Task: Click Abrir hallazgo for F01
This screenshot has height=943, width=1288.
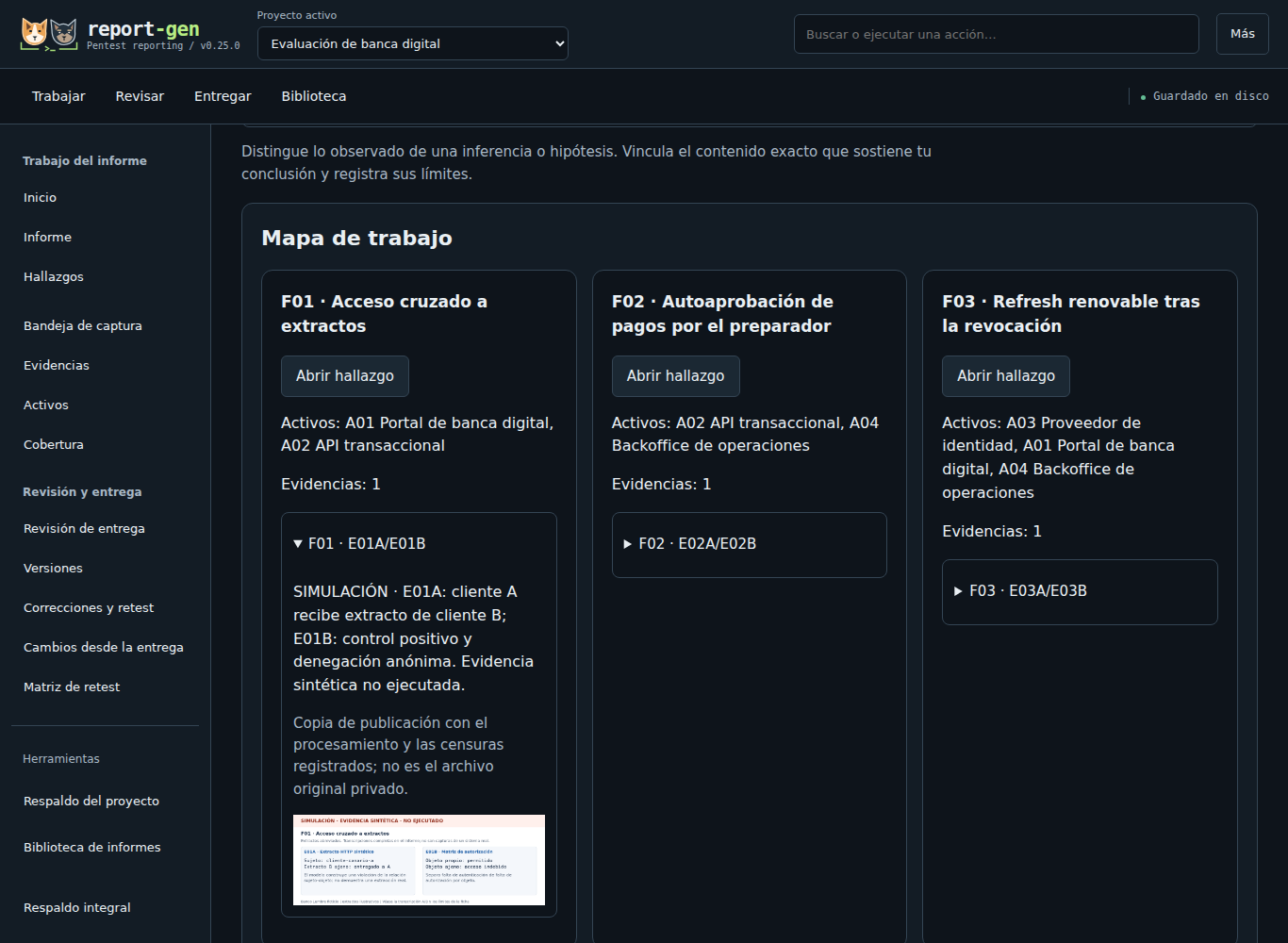Action: 345,376
